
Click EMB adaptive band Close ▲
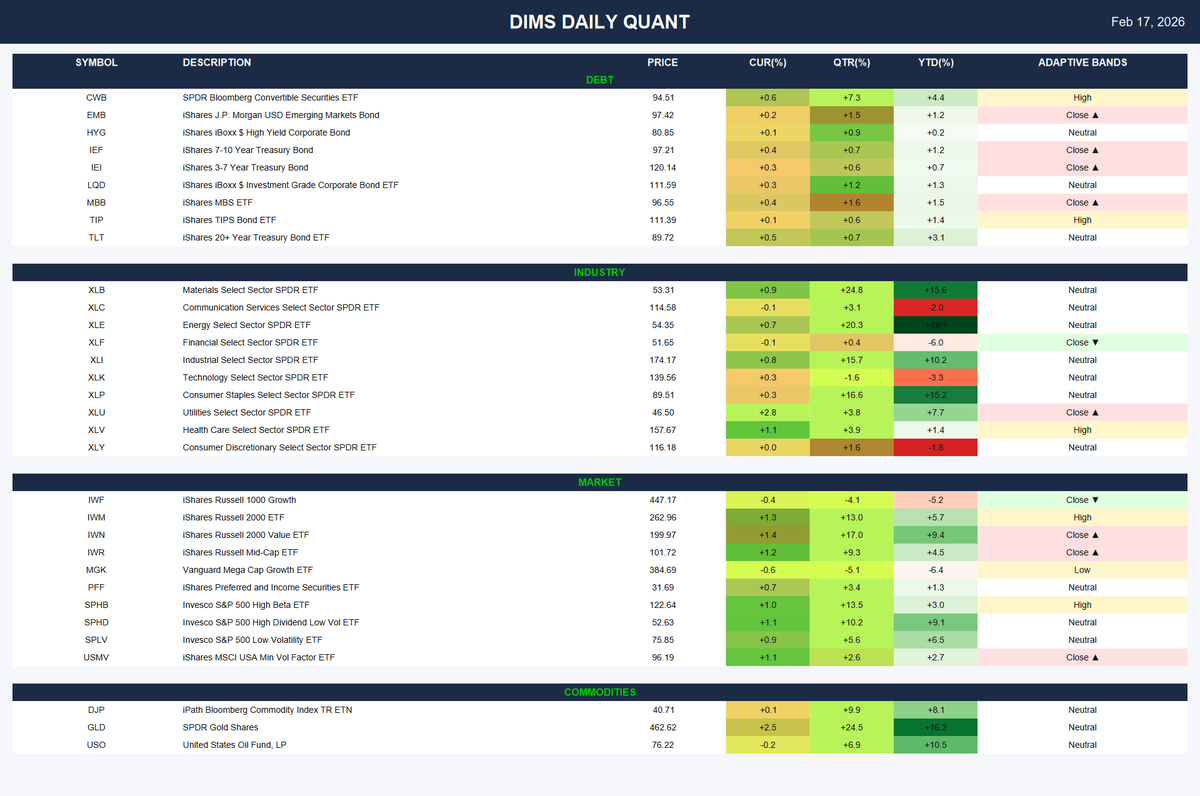1082,115
